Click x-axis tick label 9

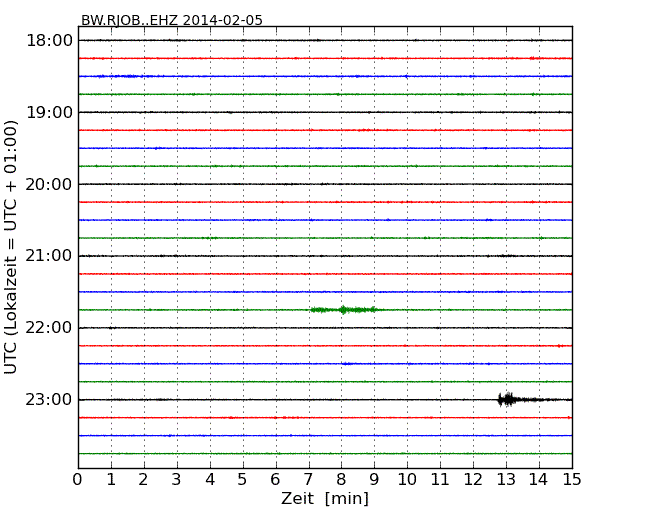pyautogui.click(x=374, y=480)
